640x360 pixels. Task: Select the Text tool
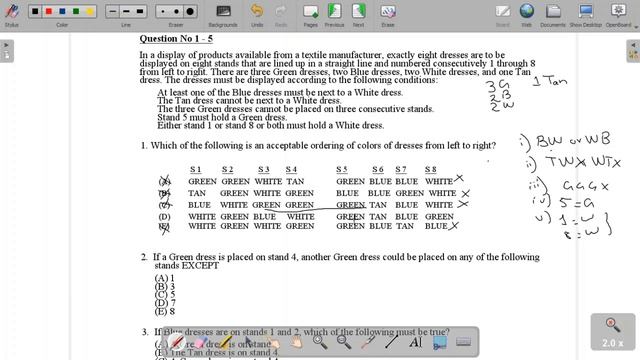point(416,342)
